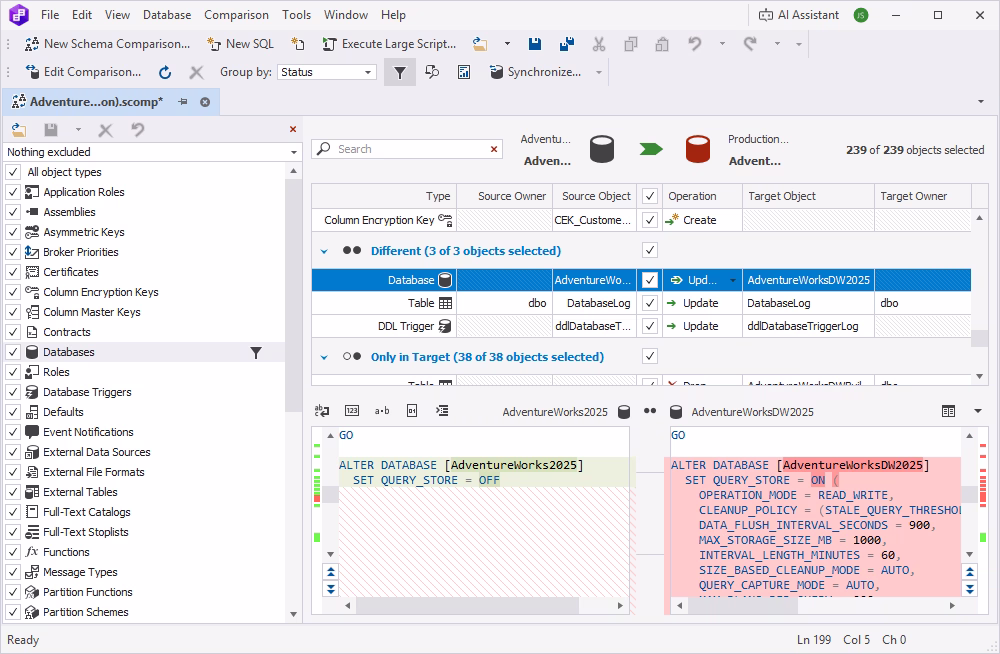The image size is (1000, 654).
Task: Open the Undo history dropdown arrow
Action: point(722,44)
